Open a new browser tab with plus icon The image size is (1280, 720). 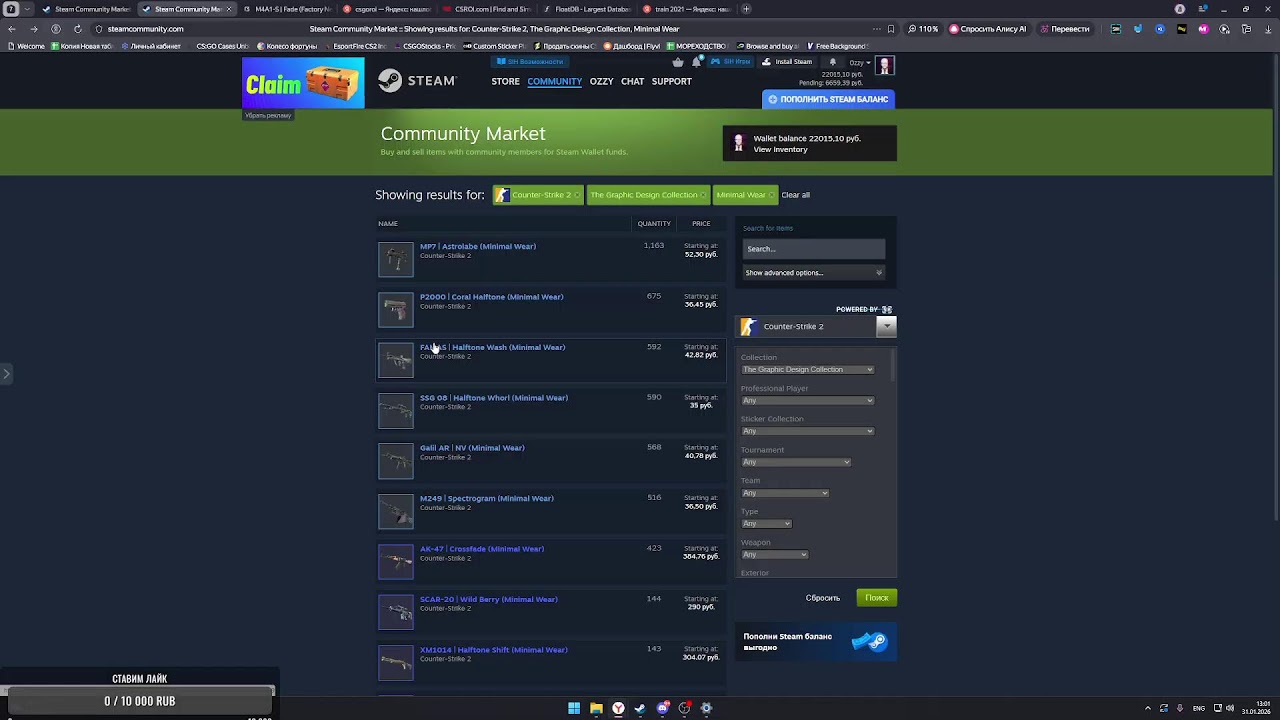click(746, 9)
